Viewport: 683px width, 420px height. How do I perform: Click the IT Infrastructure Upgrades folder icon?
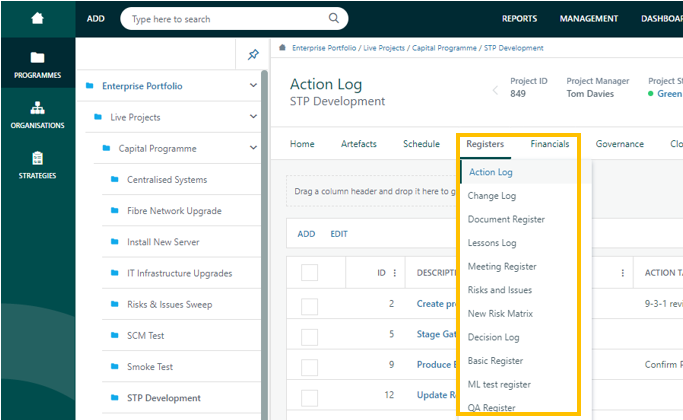pyautogui.click(x=115, y=273)
